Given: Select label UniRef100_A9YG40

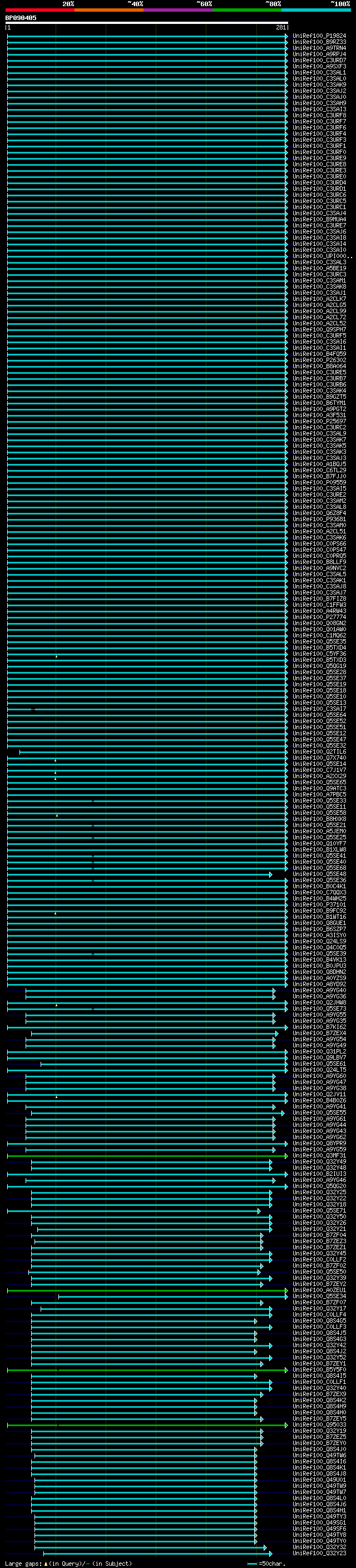Looking at the screenshot, I should coord(319,990).
